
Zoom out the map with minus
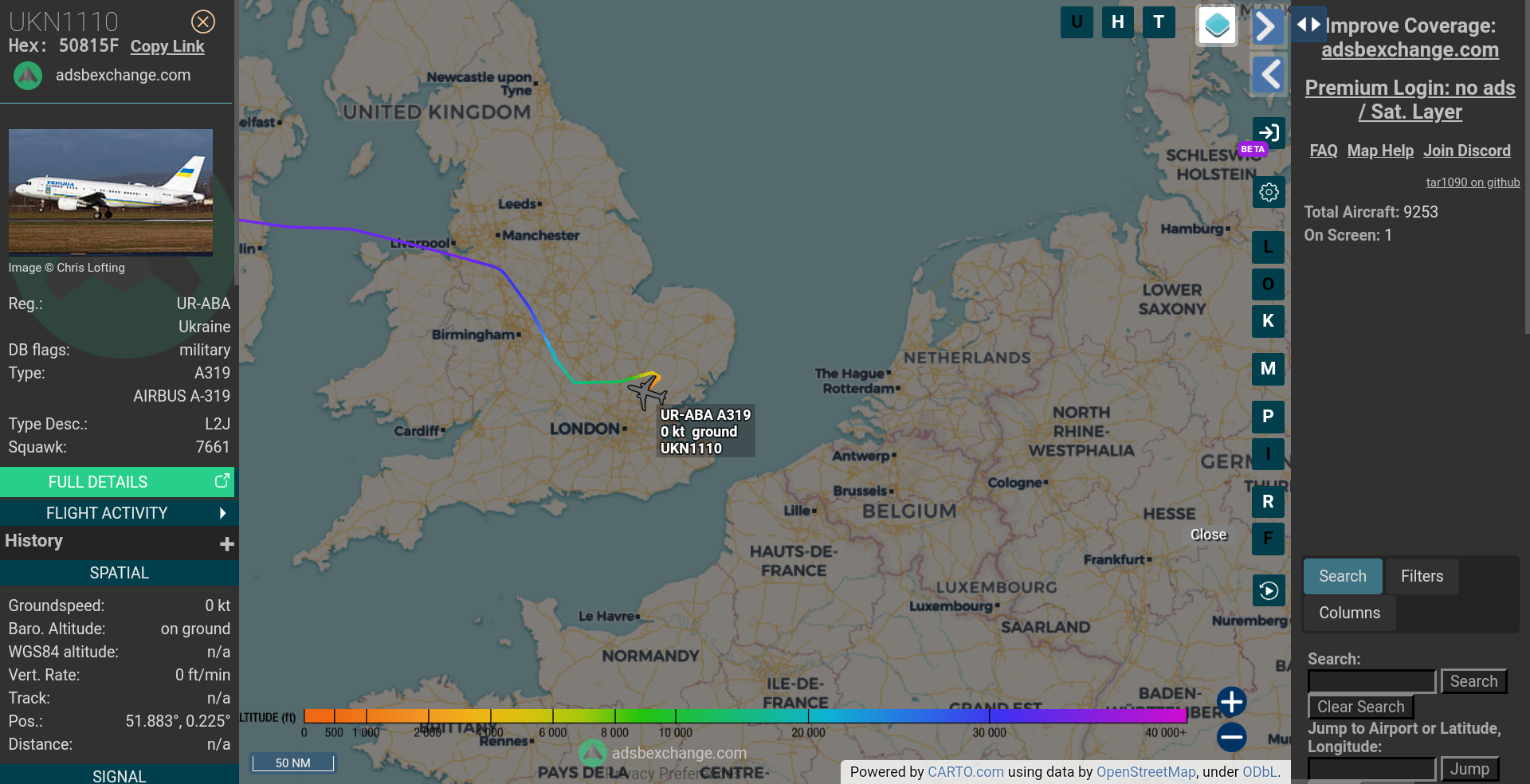[x=1231, y=737]
